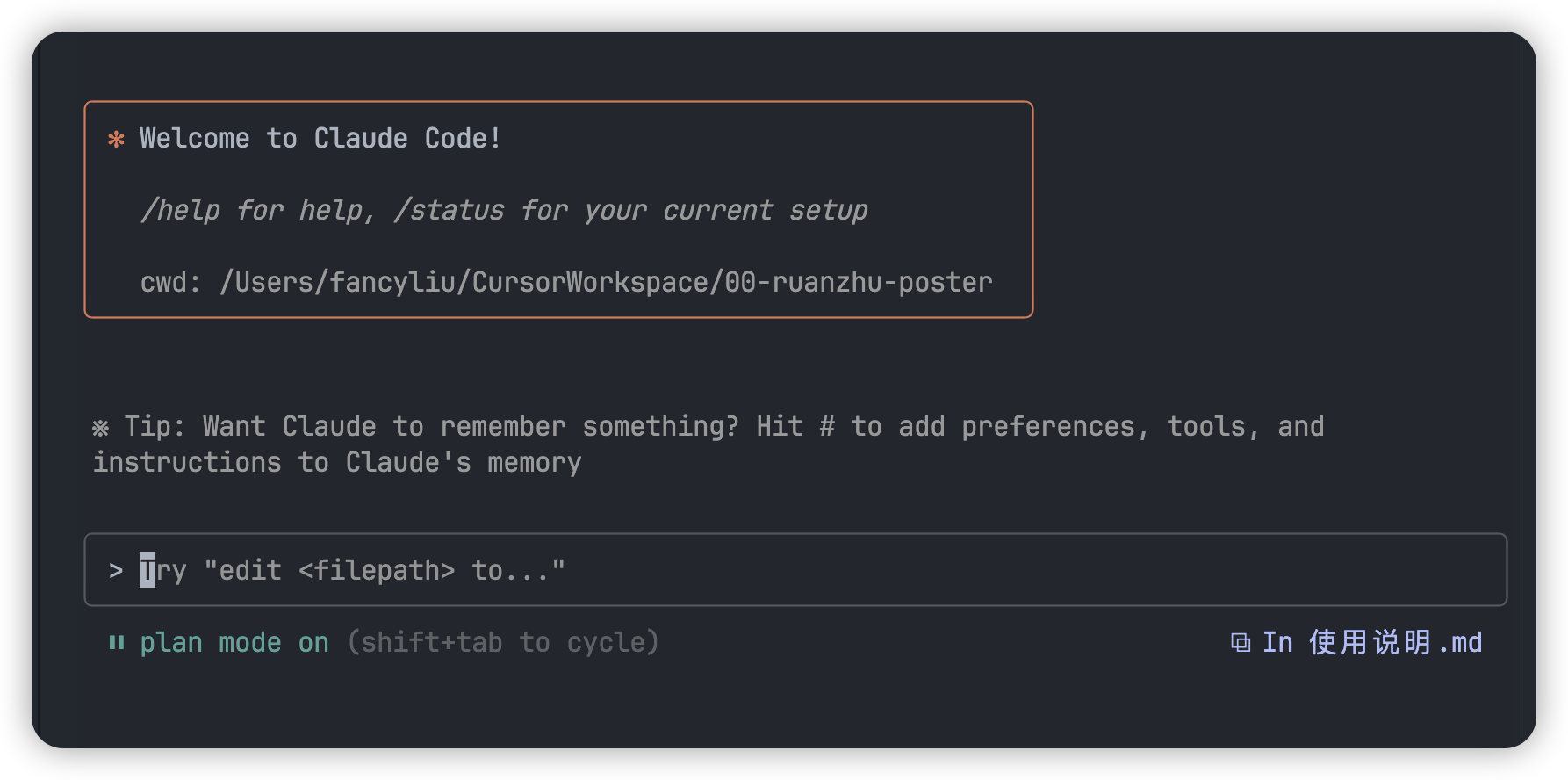Click the orange asterisk Claude Code logo

pos(116,140)
